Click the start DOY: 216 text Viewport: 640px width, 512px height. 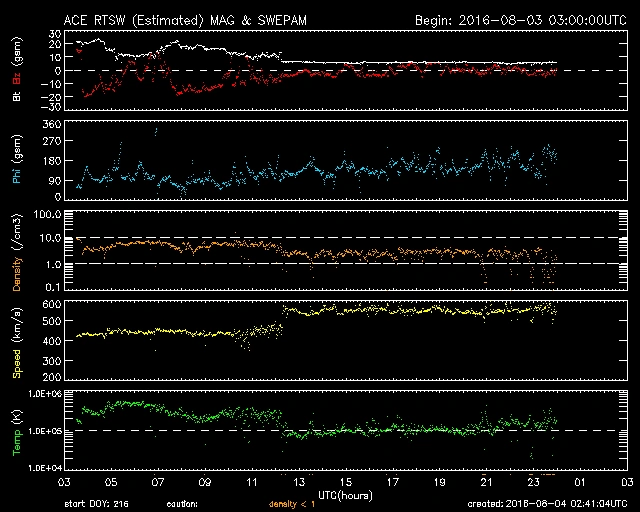97,504
